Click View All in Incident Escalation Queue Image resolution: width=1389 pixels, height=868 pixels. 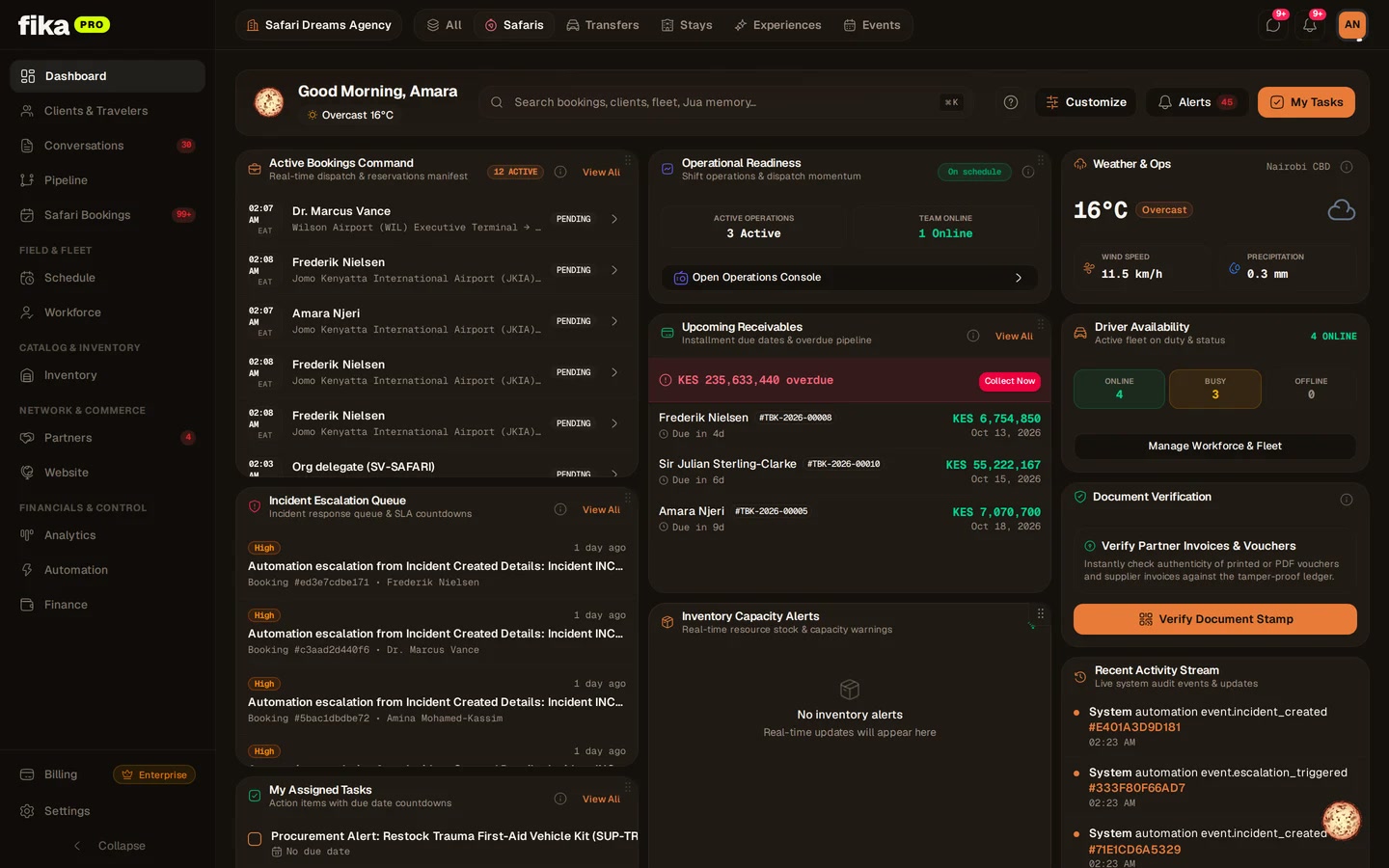(x=601, y=510)
